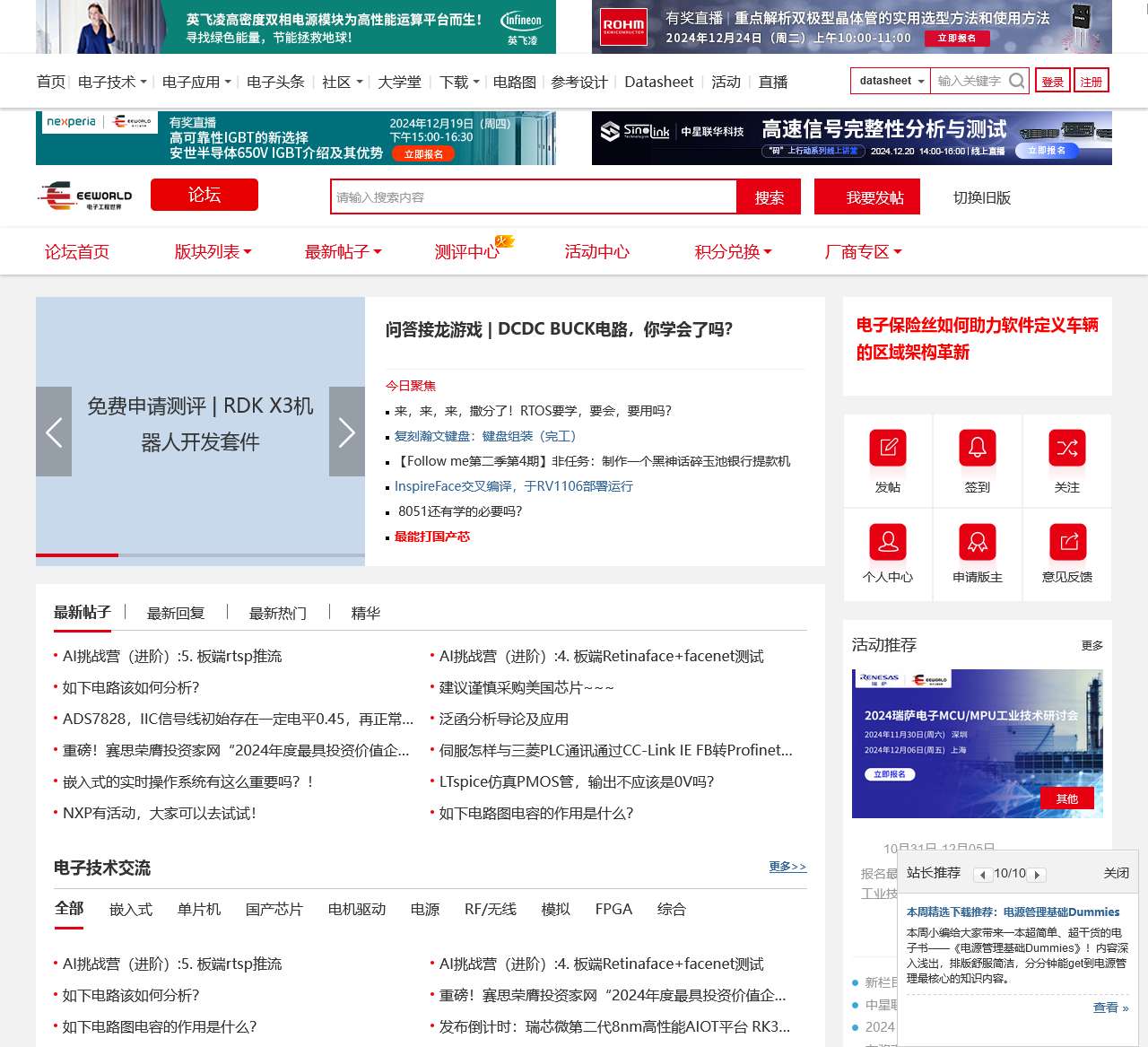Image resolution: width=1148 pixels, height=1047 pixels.
Task: Open 更多>> link for 电子技术交流
Action: point(787,866)
